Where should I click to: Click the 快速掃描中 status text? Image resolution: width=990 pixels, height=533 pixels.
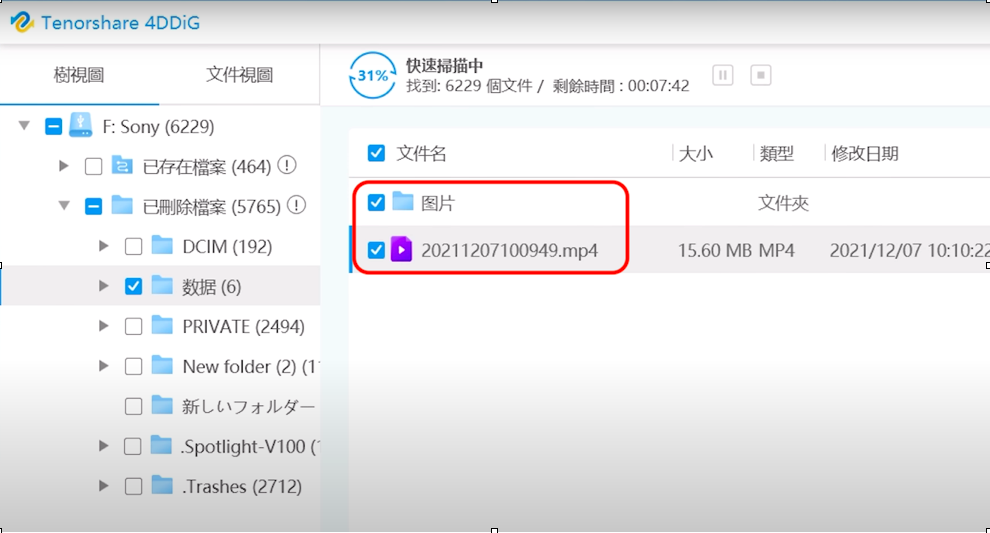444,65
